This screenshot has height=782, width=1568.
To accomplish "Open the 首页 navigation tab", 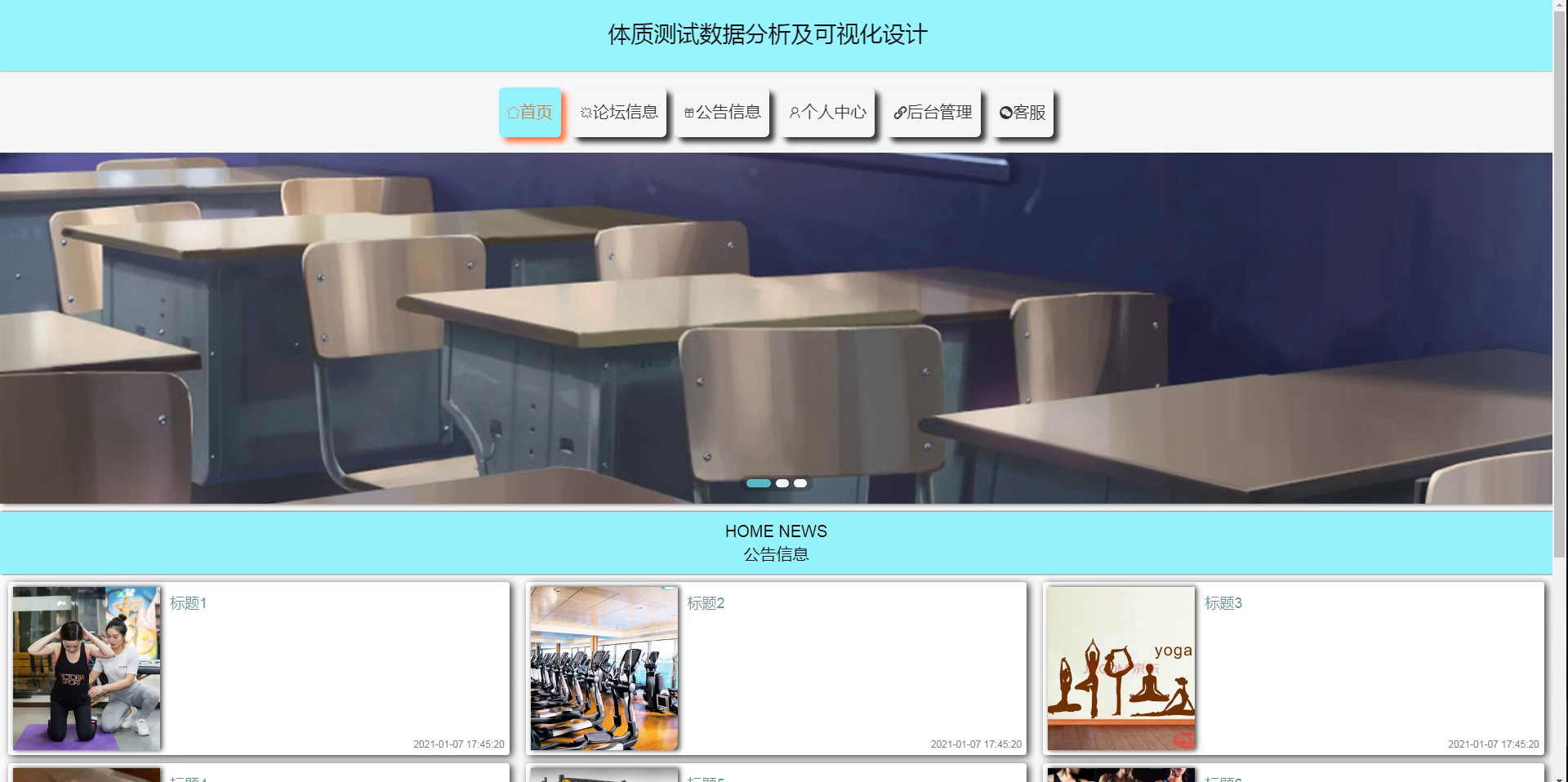I will (530, 112).
